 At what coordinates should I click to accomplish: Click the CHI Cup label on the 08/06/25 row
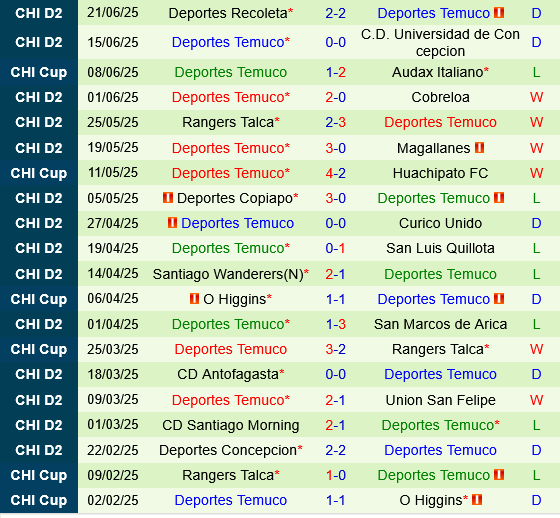[39, 72]
